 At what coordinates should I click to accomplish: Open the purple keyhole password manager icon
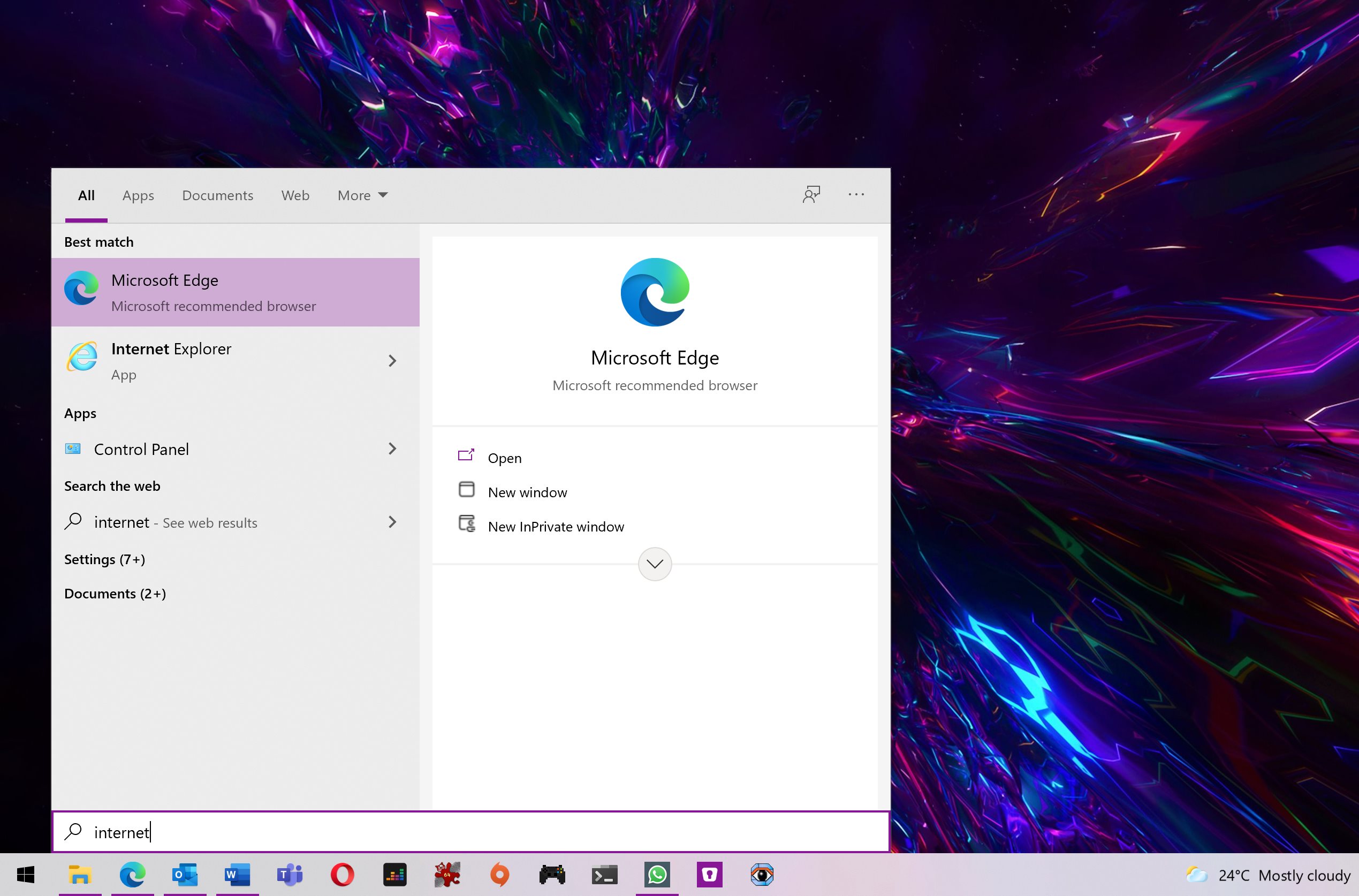pos(710,874)
